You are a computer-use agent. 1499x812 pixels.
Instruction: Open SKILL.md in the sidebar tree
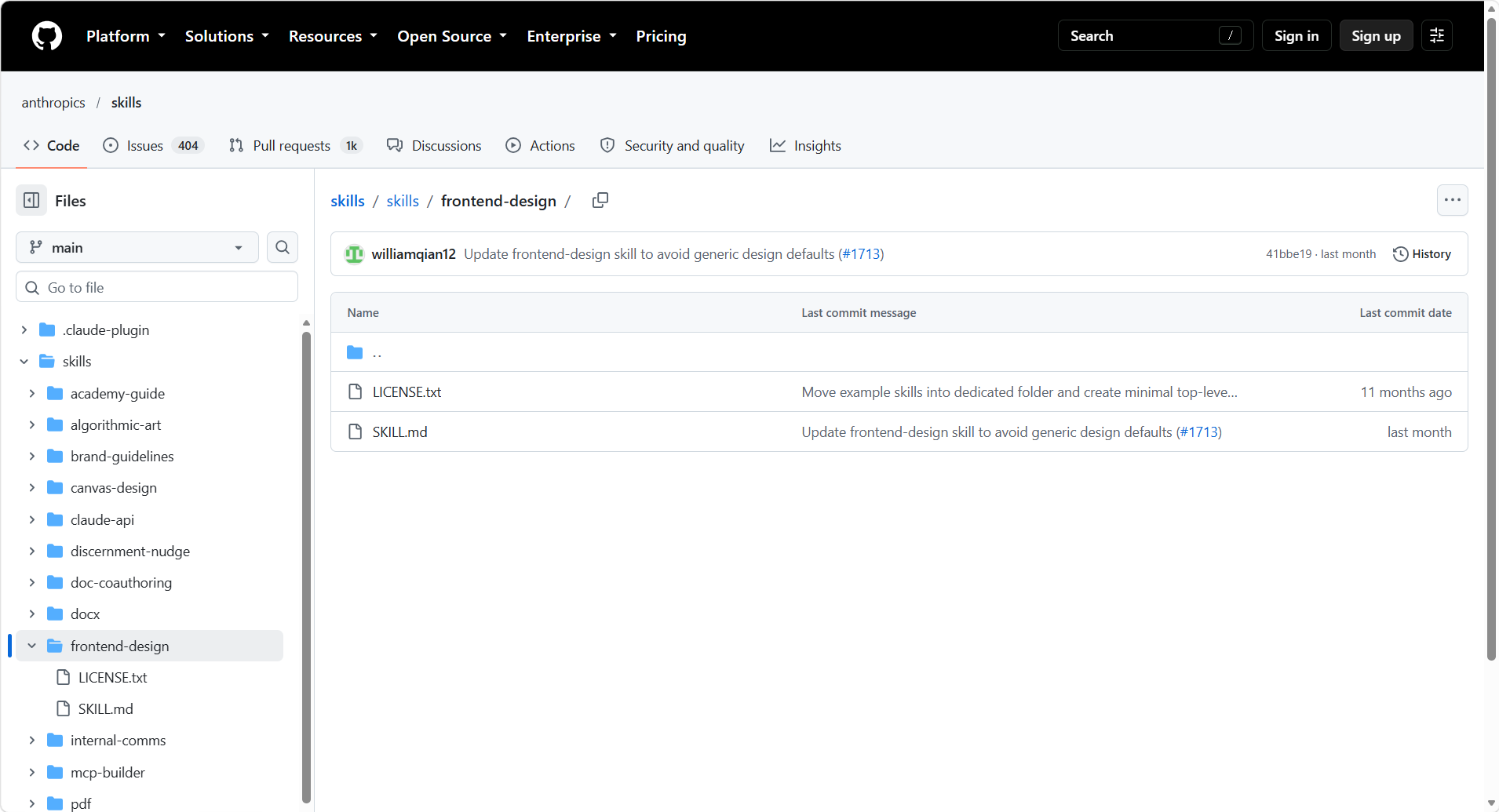click(x=105, y=708)
